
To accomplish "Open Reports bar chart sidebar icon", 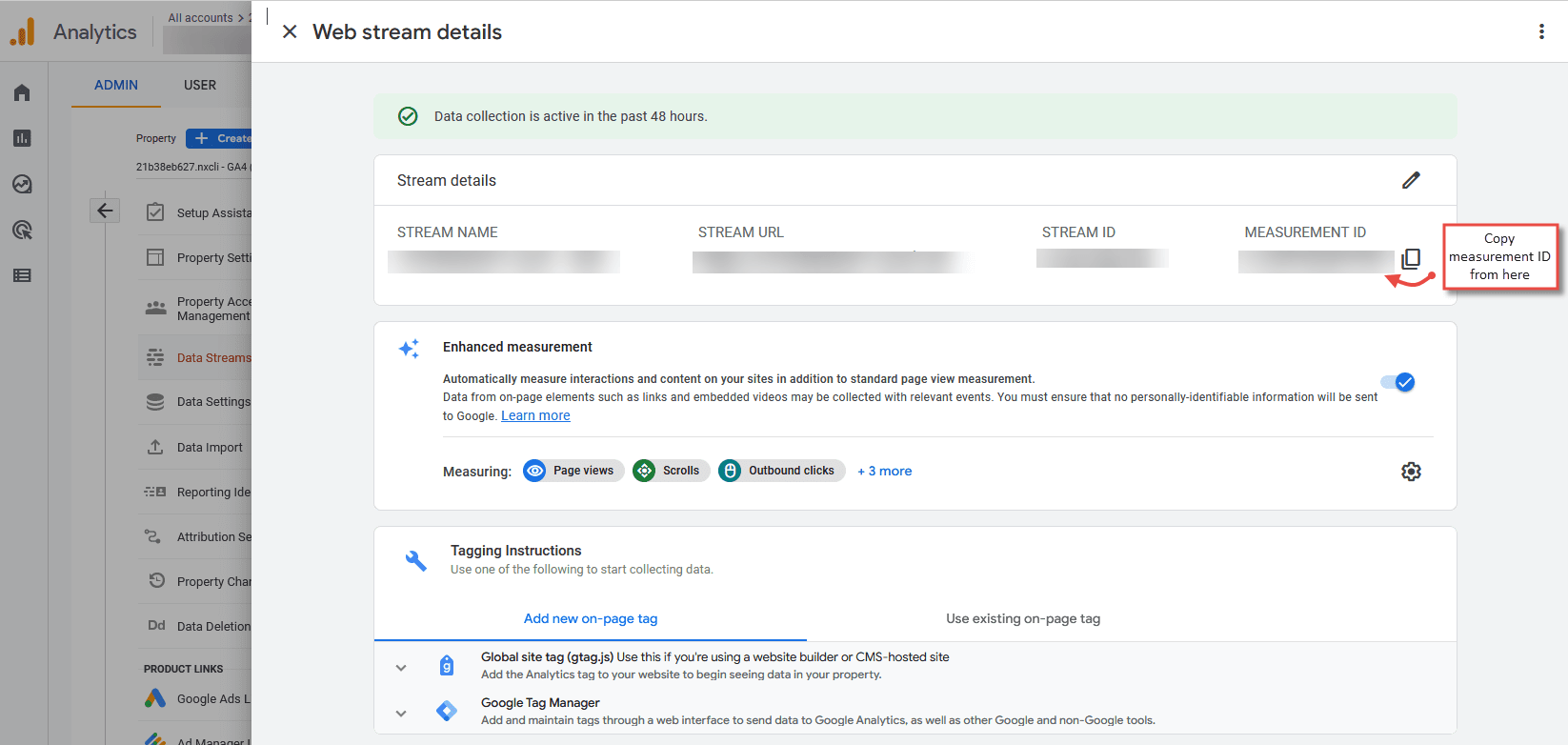I will point(22,138).
